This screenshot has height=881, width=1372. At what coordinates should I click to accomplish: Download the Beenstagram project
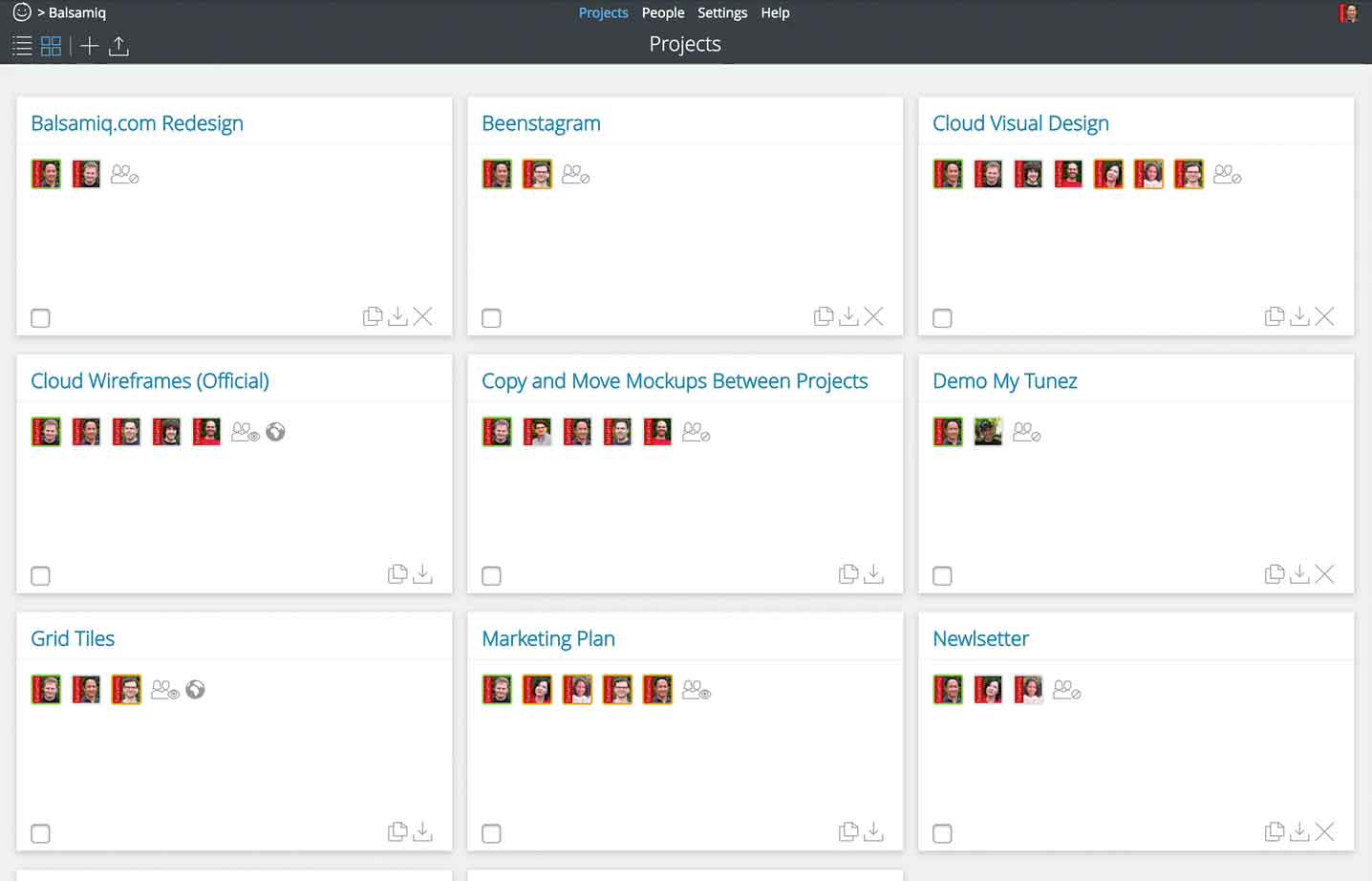coord(848,316)
